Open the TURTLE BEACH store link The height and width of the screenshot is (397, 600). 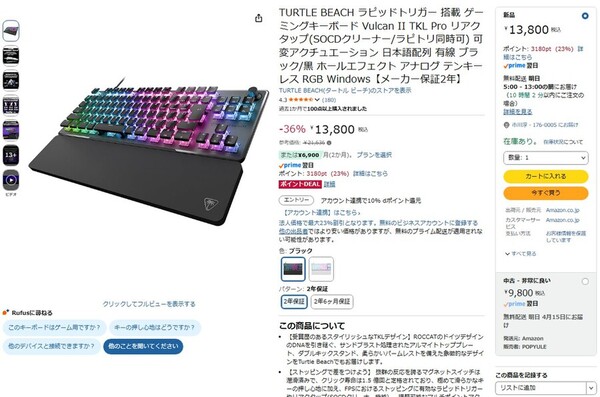[x=345, y=90]
